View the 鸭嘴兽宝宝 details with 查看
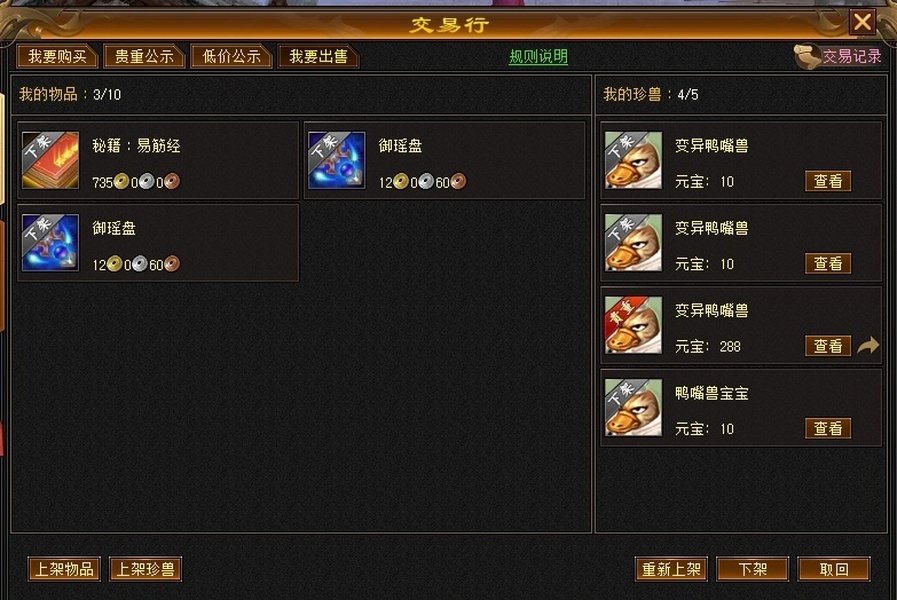Screen dimensions: 897x600 828,428
